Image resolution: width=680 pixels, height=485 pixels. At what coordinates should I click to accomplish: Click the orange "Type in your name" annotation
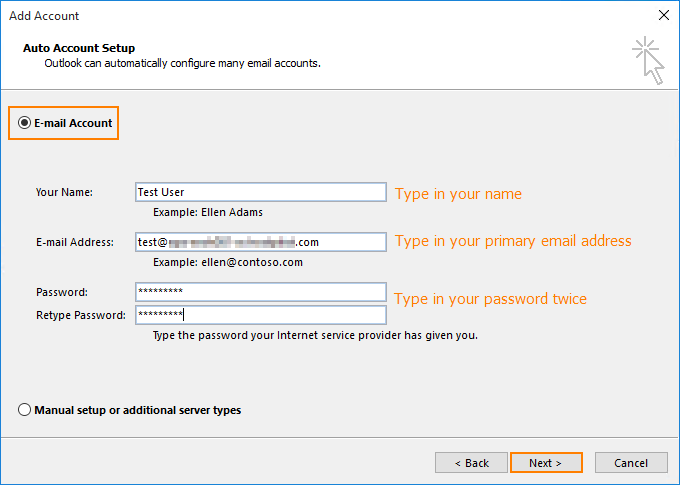coord(458,194)
